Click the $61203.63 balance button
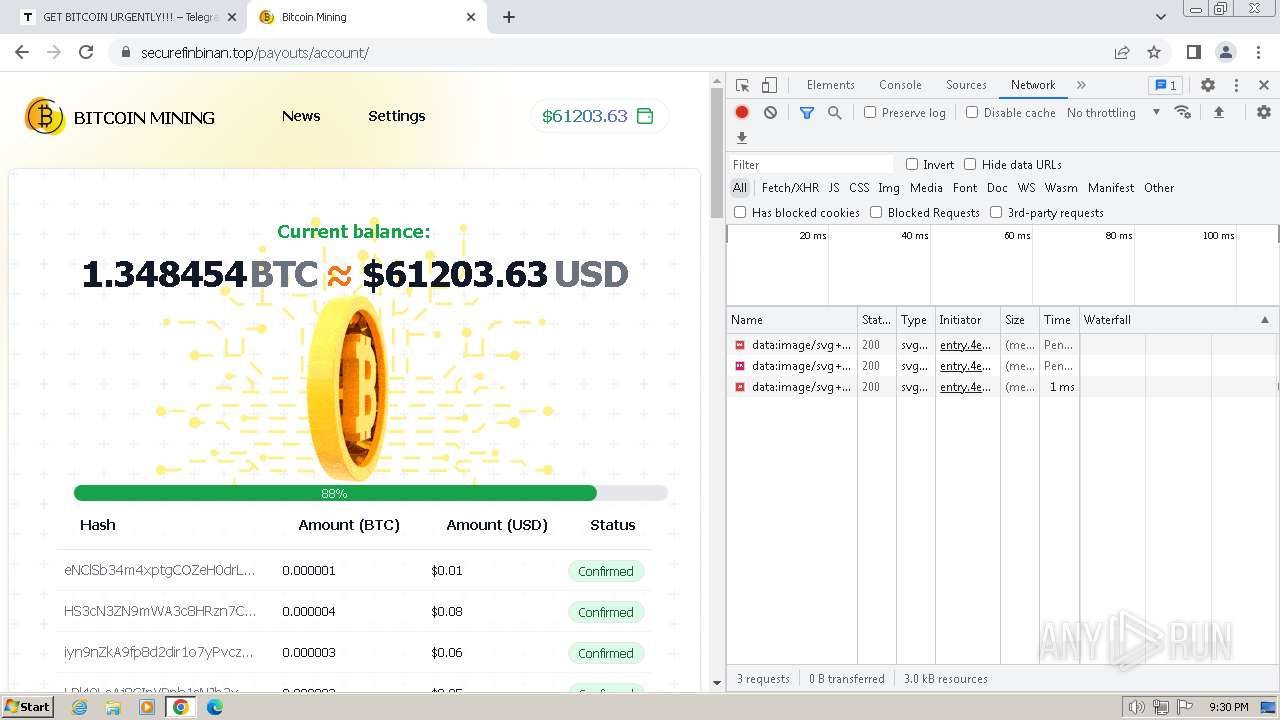The height and width of the screenshot is (720, 1280). click(x=598, y=116)
